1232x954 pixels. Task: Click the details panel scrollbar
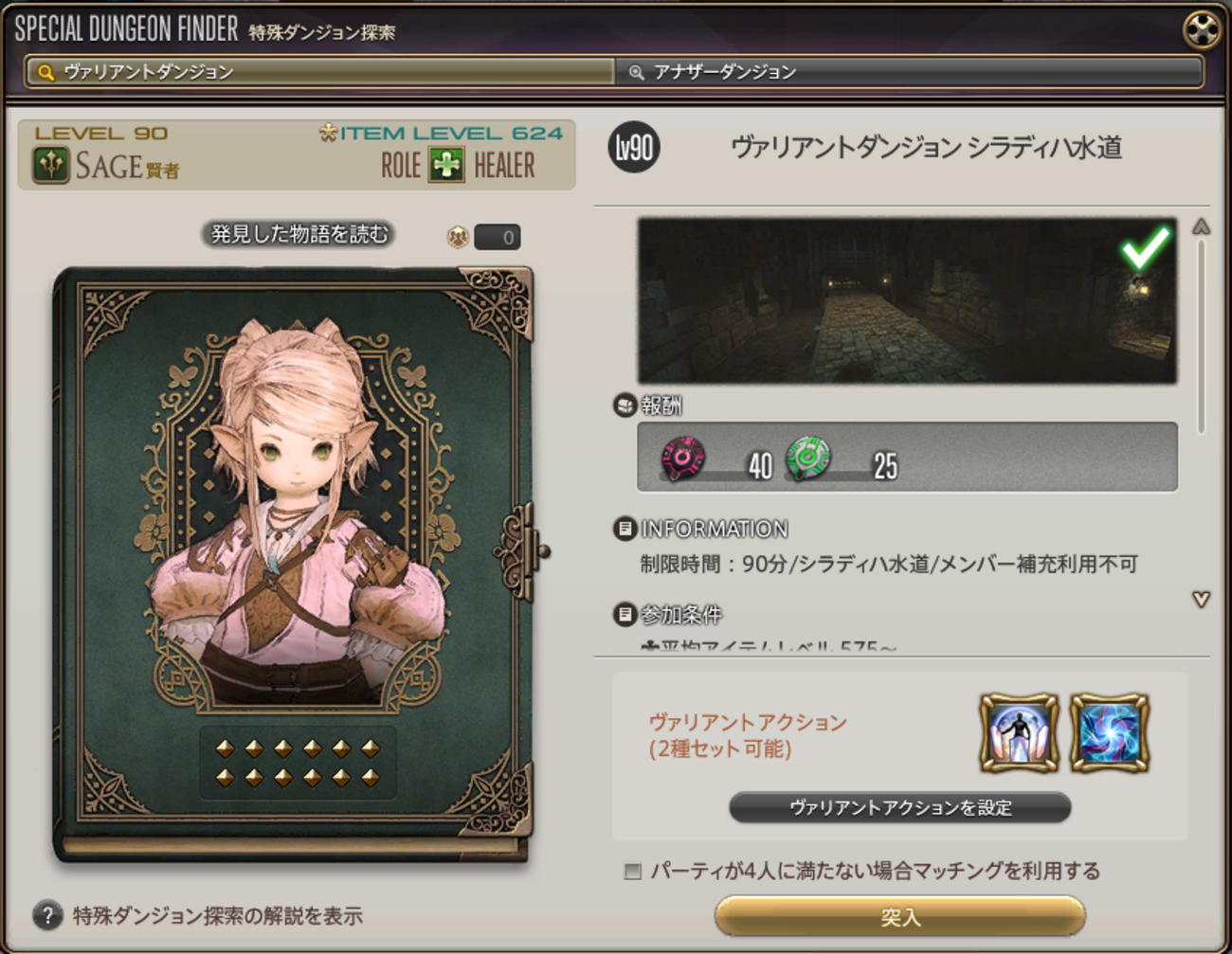(x=1201, y=337)
